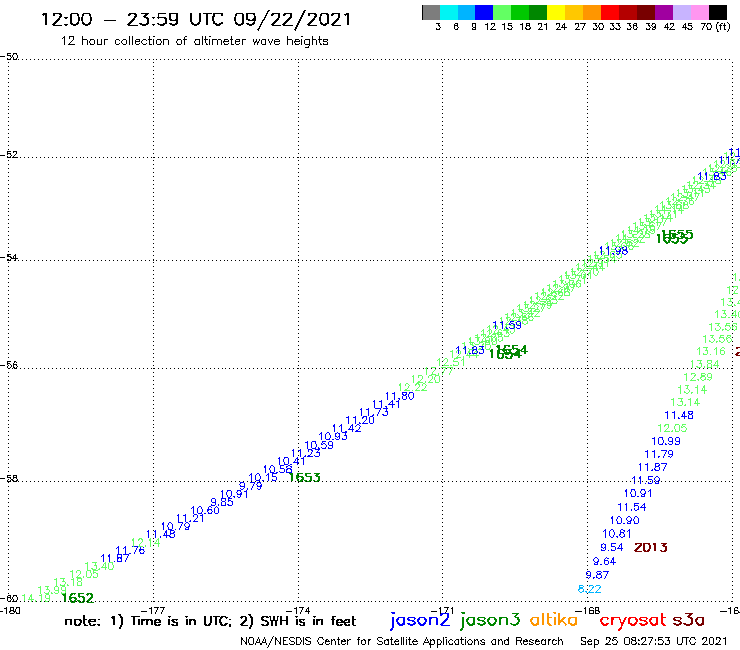Click the wave height value '12.14'

[x=146, y=543]
